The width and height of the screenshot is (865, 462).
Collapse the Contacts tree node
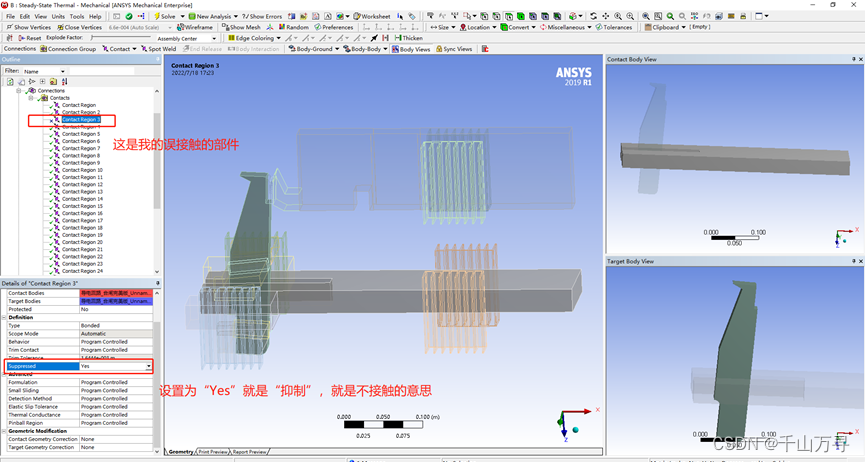point(31,98)
